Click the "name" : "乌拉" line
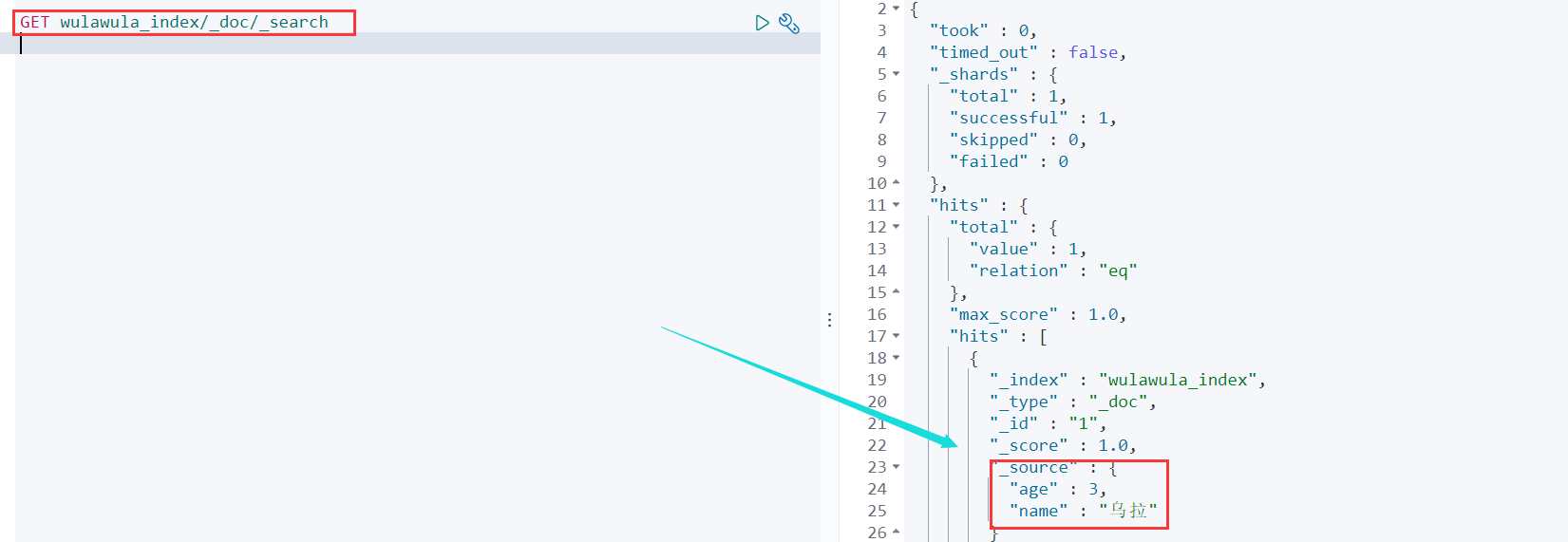This screenshot has height=542, width=1568. 1083,511
